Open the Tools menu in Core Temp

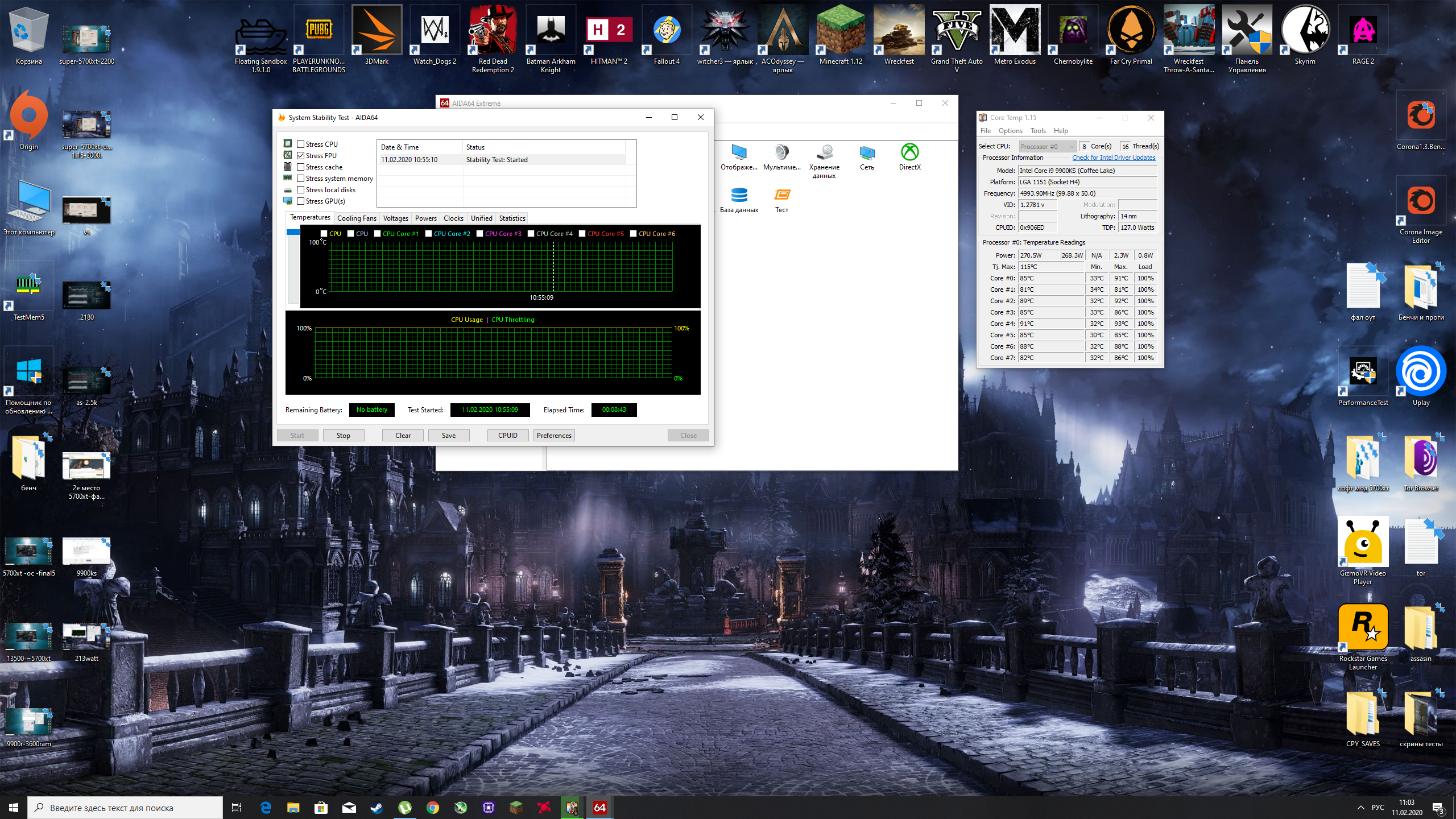pyautogui.click(x=1038, y=131)
